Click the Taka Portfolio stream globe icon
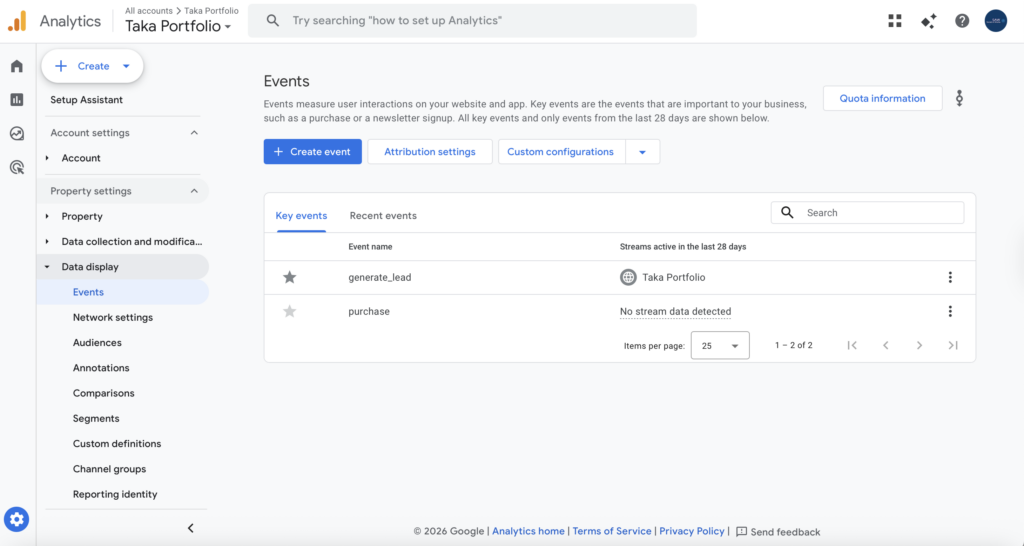This screenshot has width=1024, height=546. click(x=628, y=278)
